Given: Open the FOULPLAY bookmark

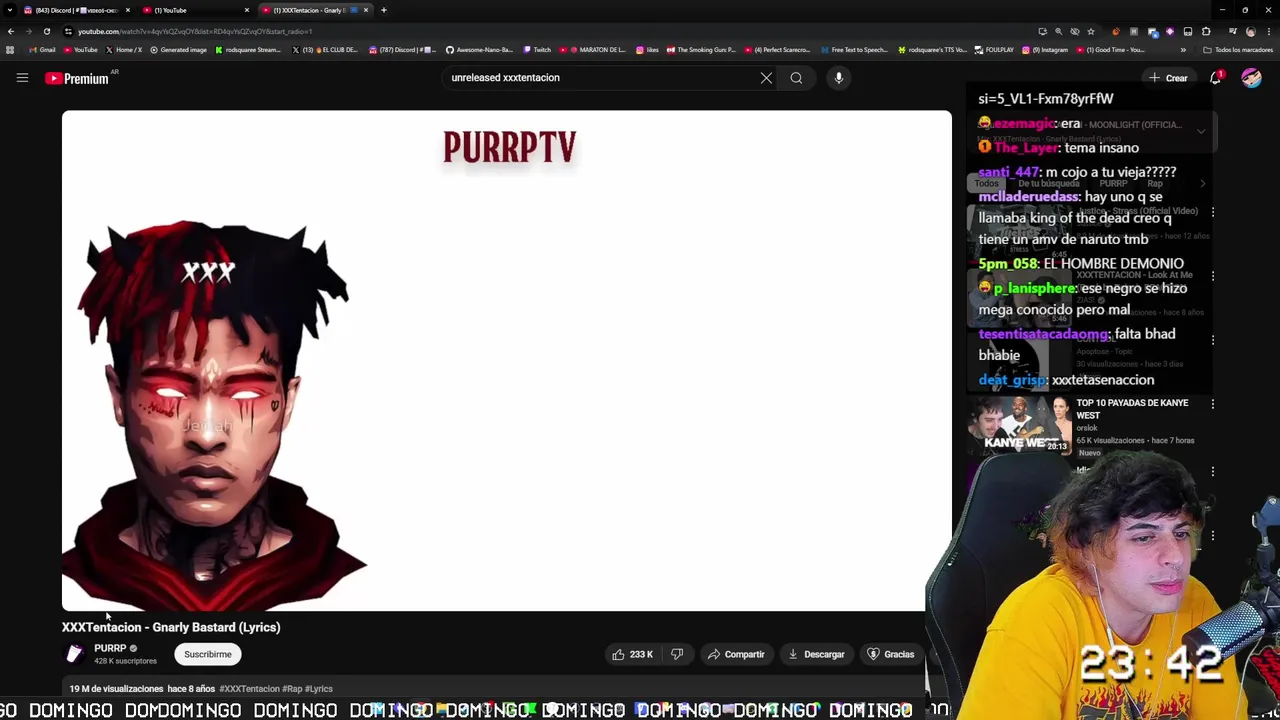Looking at the screenshot, I should coord(994,50).
